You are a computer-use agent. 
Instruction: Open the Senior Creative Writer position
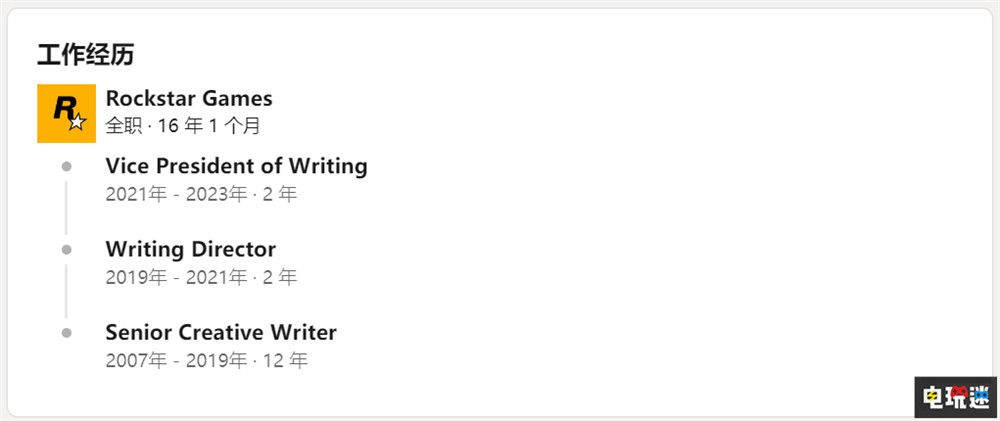(221, 332)
